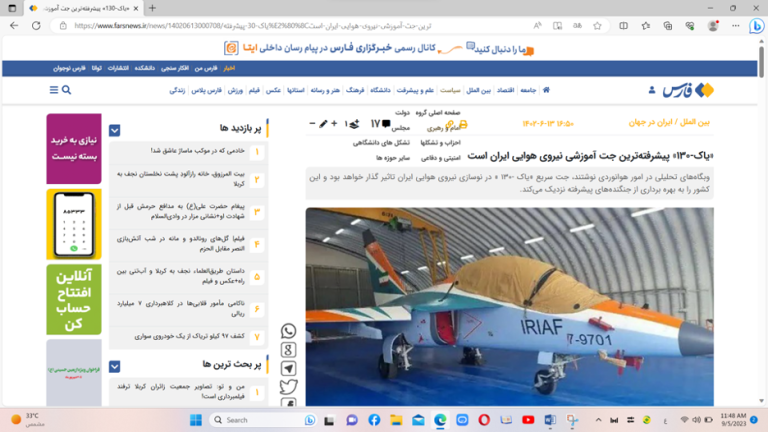Share the article via Telegram icon
The image size is (768, 432).
click(x=288, y=369)
